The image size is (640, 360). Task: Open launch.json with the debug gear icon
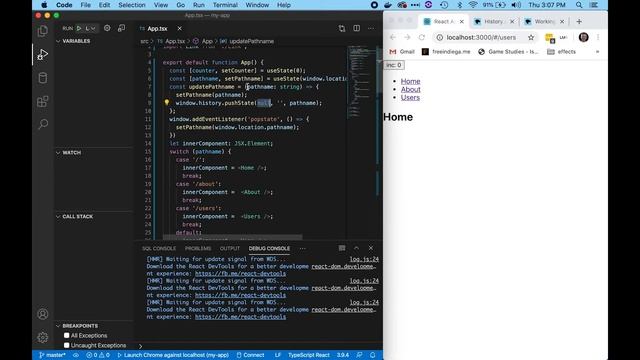(107, 28)
